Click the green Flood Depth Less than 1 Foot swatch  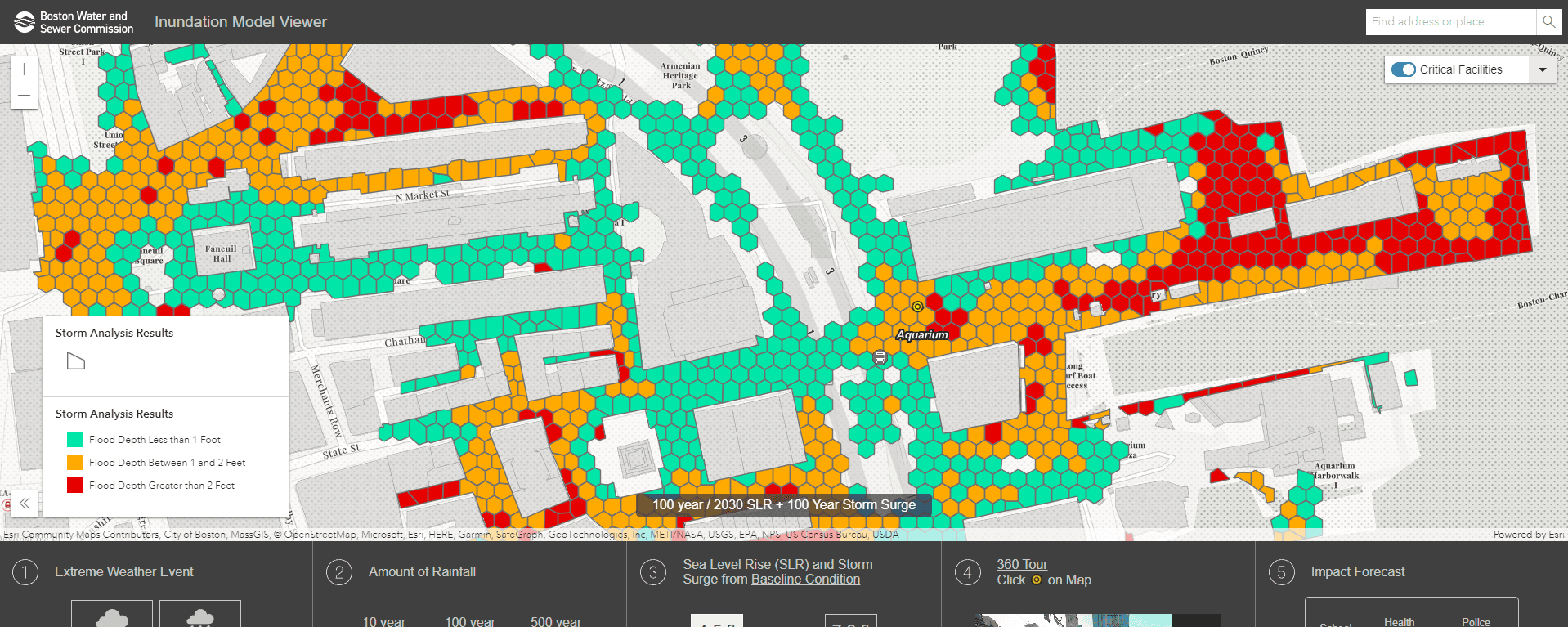coord(74,440)
